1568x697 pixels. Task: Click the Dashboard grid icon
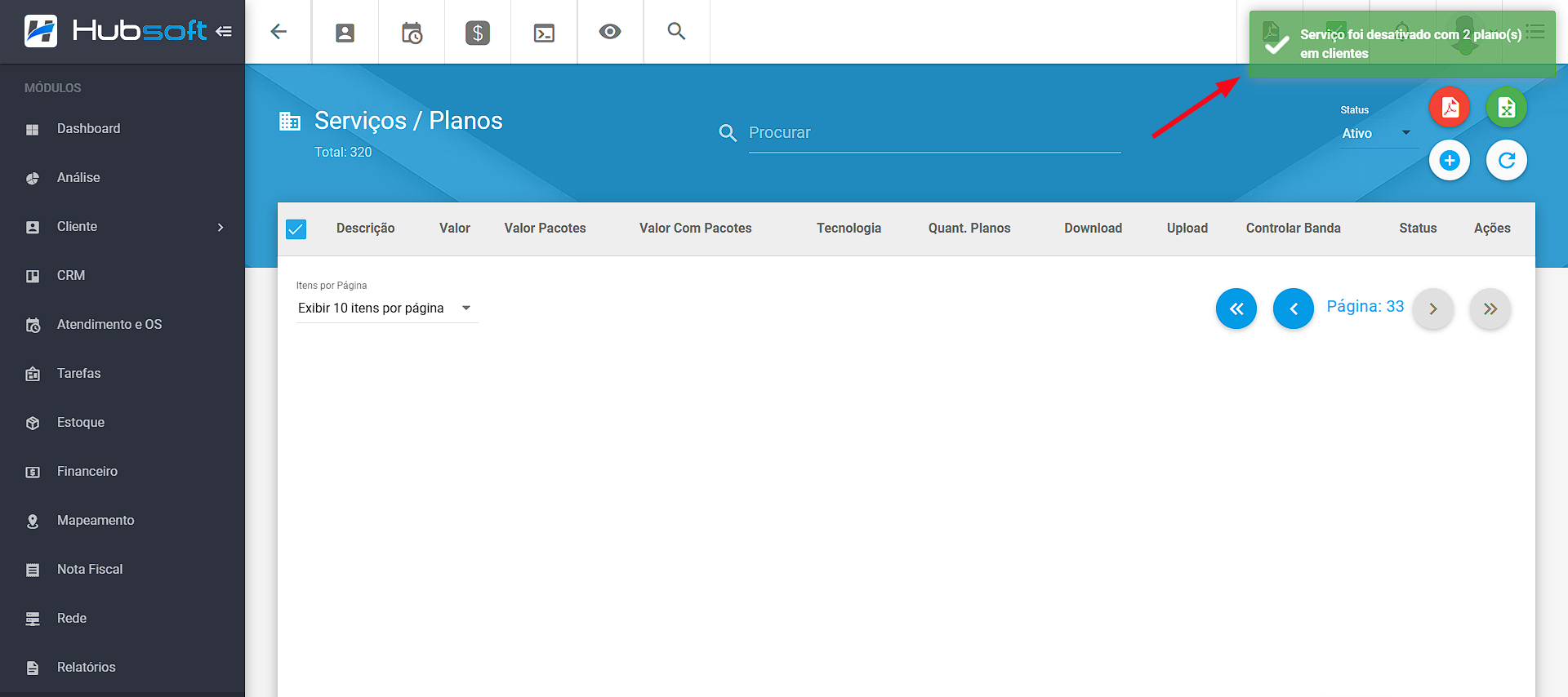coord(33,130)
